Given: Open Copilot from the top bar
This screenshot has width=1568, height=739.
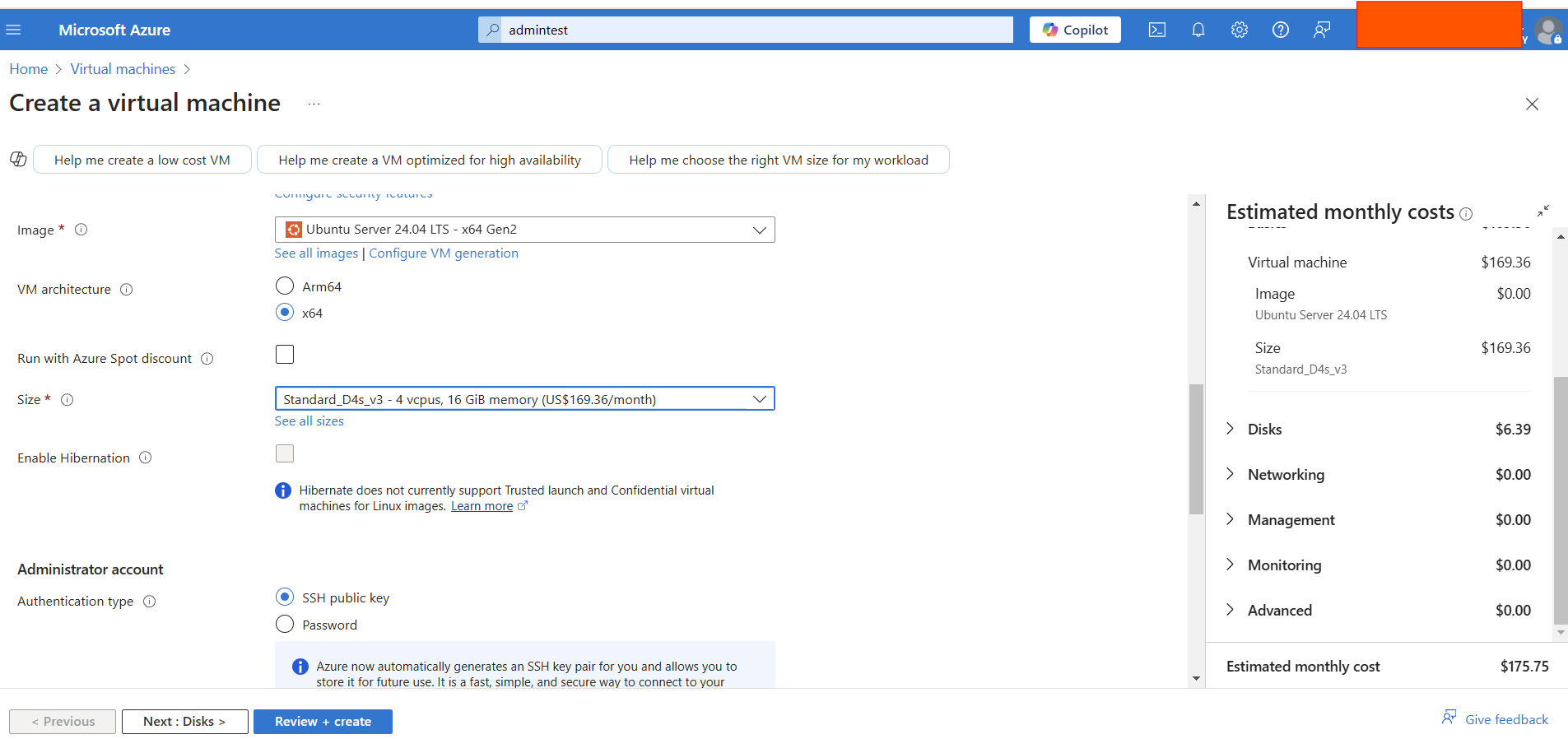Looking at the screenshot, I should [x=1075, y=30].
